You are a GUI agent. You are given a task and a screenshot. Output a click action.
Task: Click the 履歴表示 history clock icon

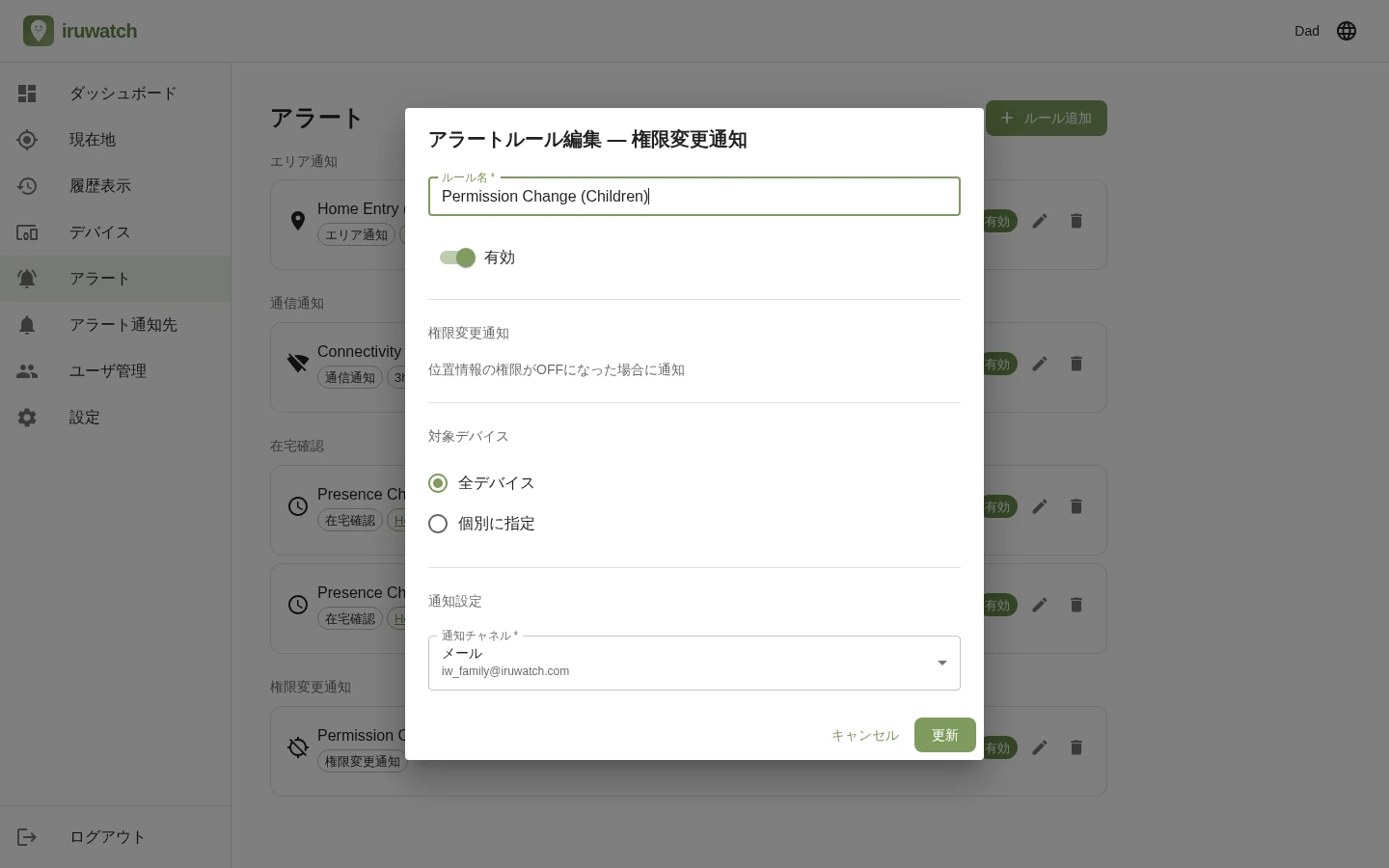[27, 186]
